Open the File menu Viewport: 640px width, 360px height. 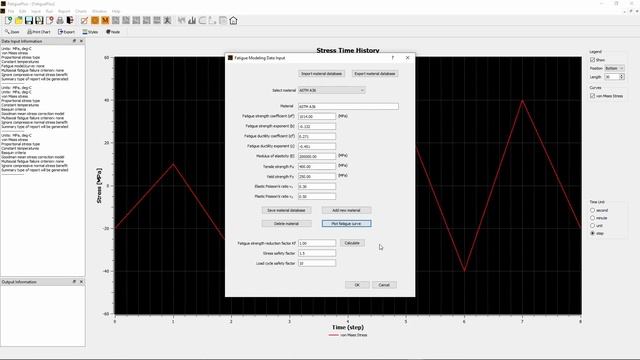(11, 11)
